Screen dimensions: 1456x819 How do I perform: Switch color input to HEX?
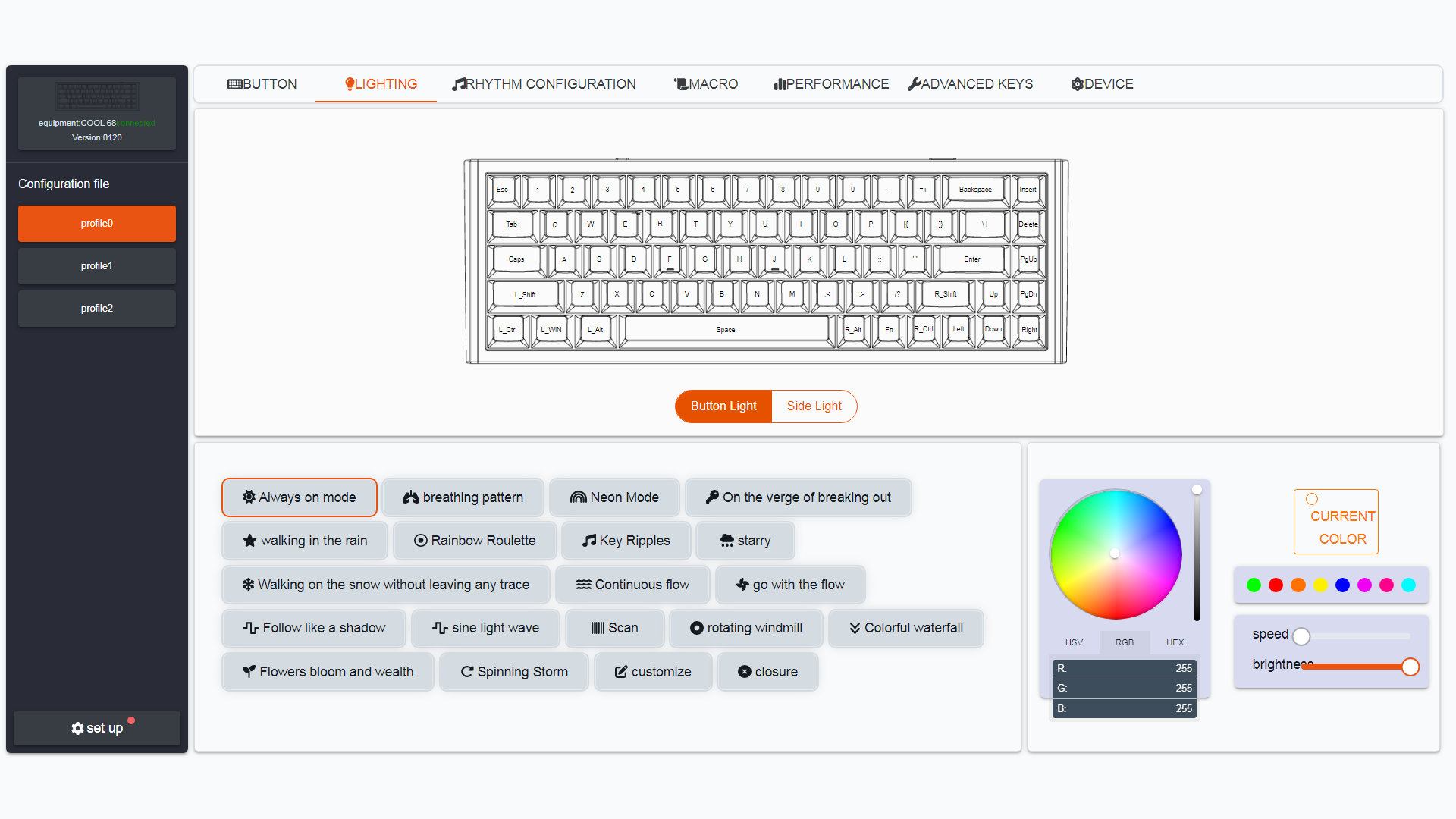1175,642
